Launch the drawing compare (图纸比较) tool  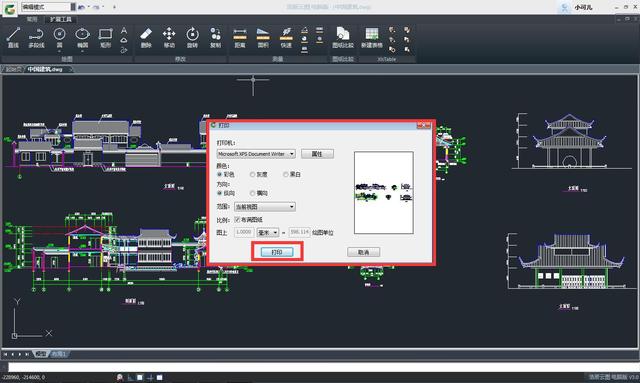coord(343,37)
